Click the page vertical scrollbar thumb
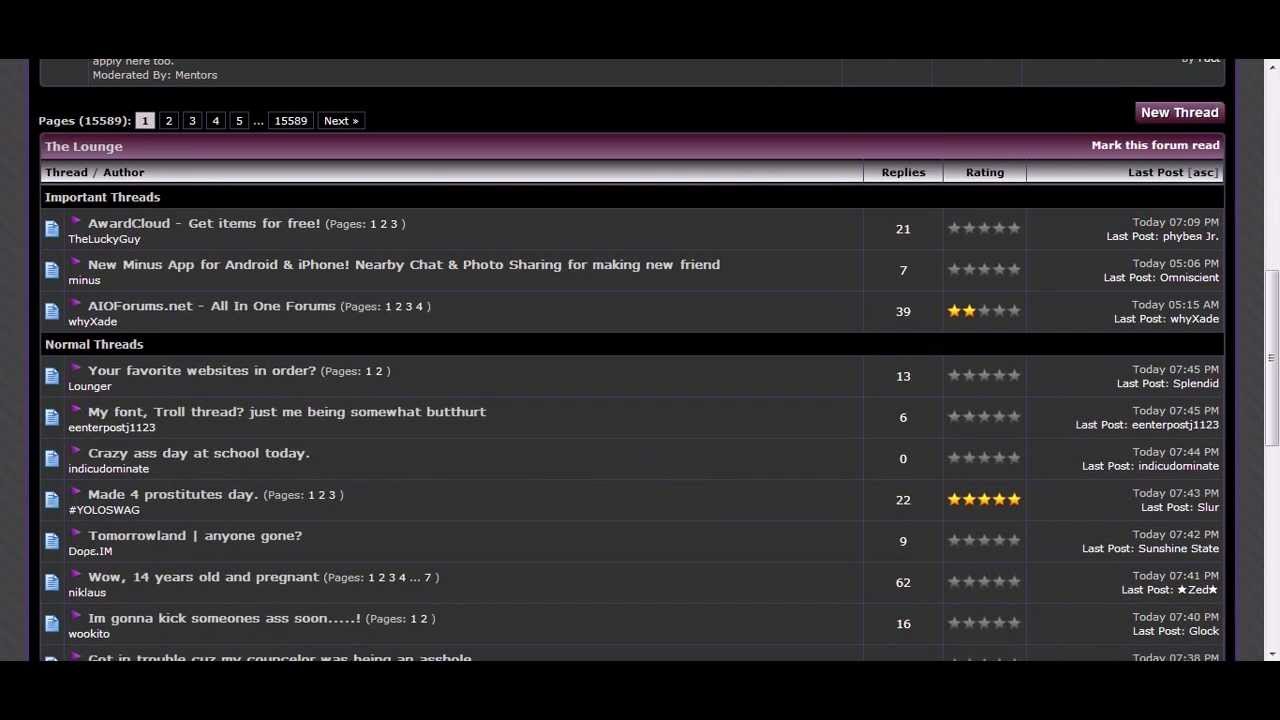 tap(1271, 358)
